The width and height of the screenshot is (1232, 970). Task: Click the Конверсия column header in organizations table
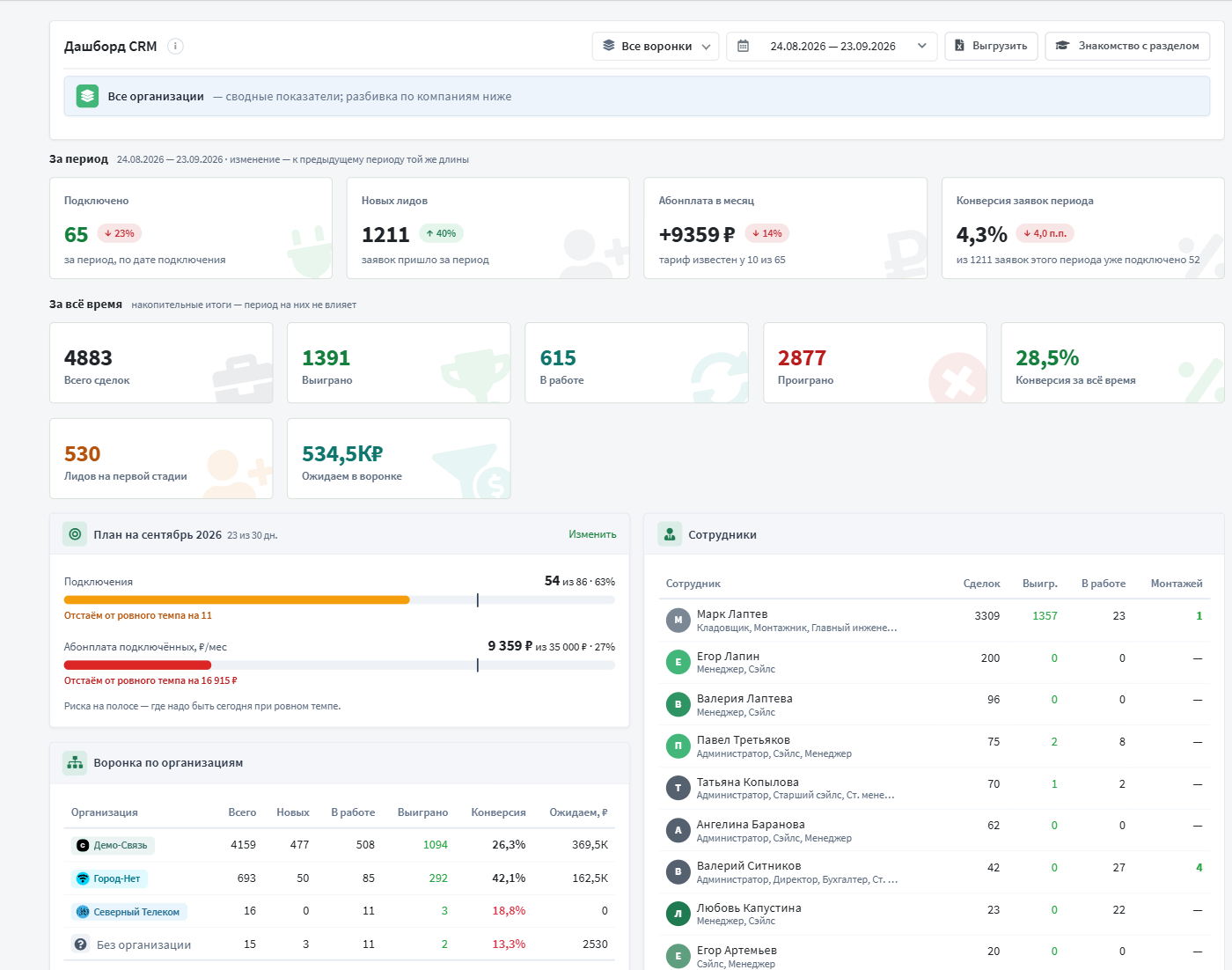click(498, 812)
